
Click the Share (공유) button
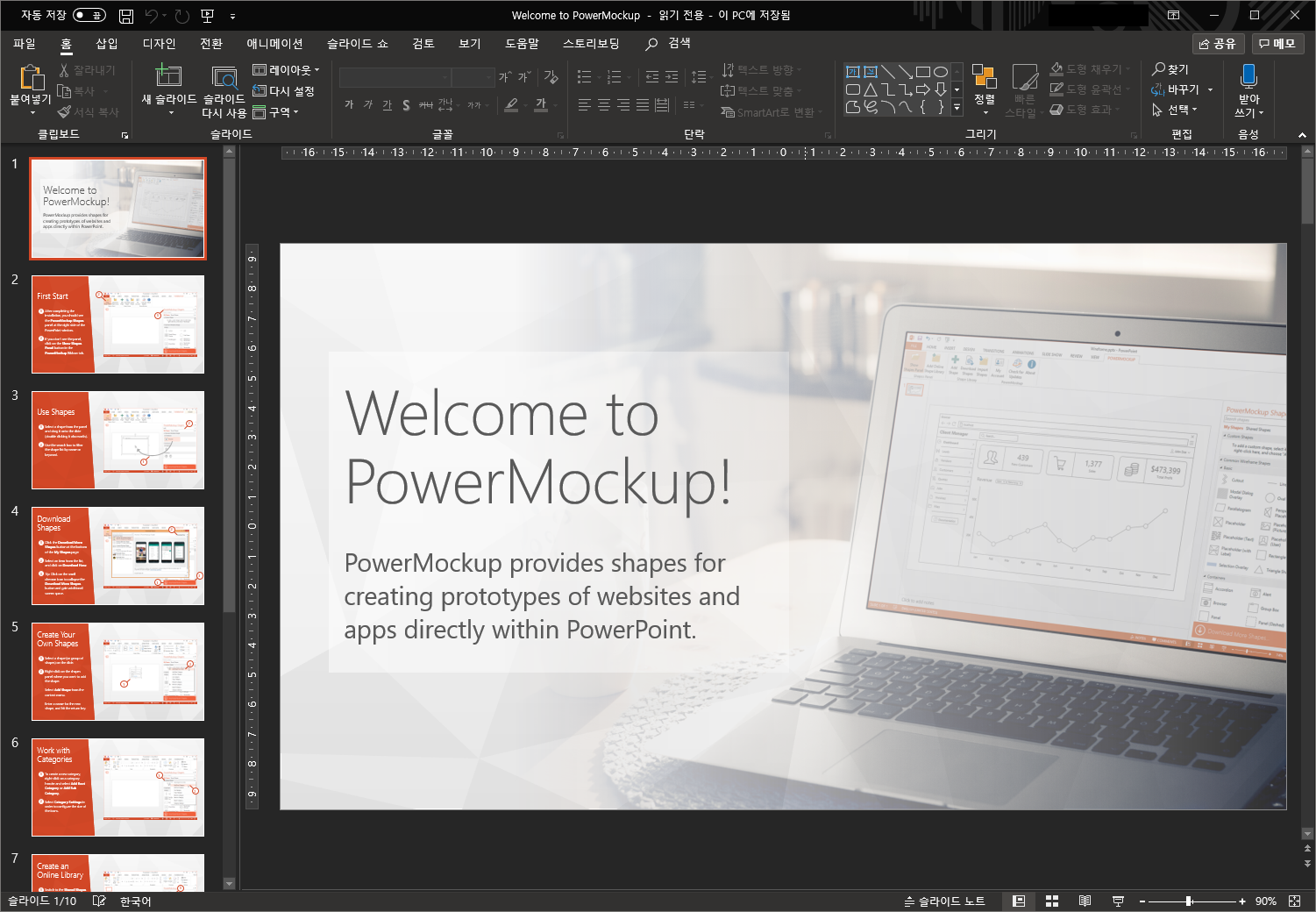coord(1219,43)
